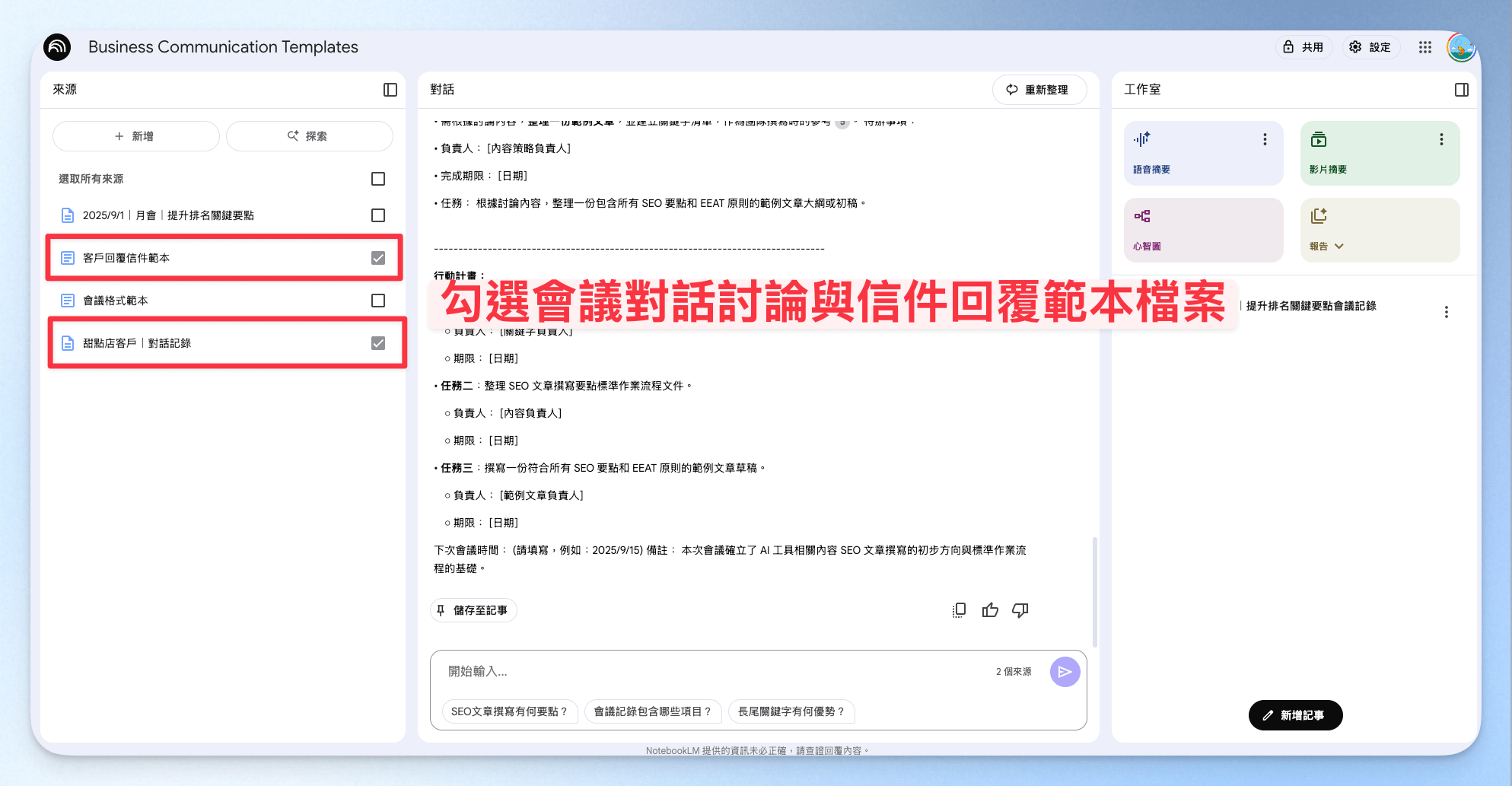
Task: Open more options for 提升排名關鍵要點會議記錄 note
Action: [1447, 312]
